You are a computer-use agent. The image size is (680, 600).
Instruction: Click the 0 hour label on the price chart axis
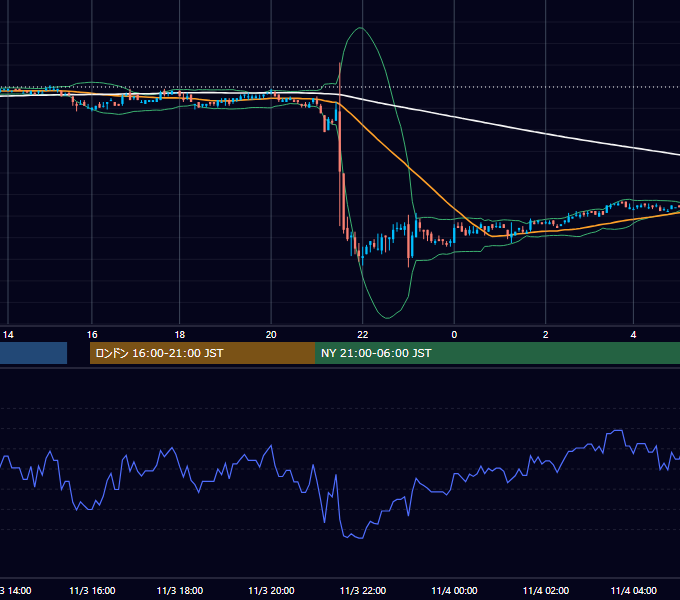(454, 335)
